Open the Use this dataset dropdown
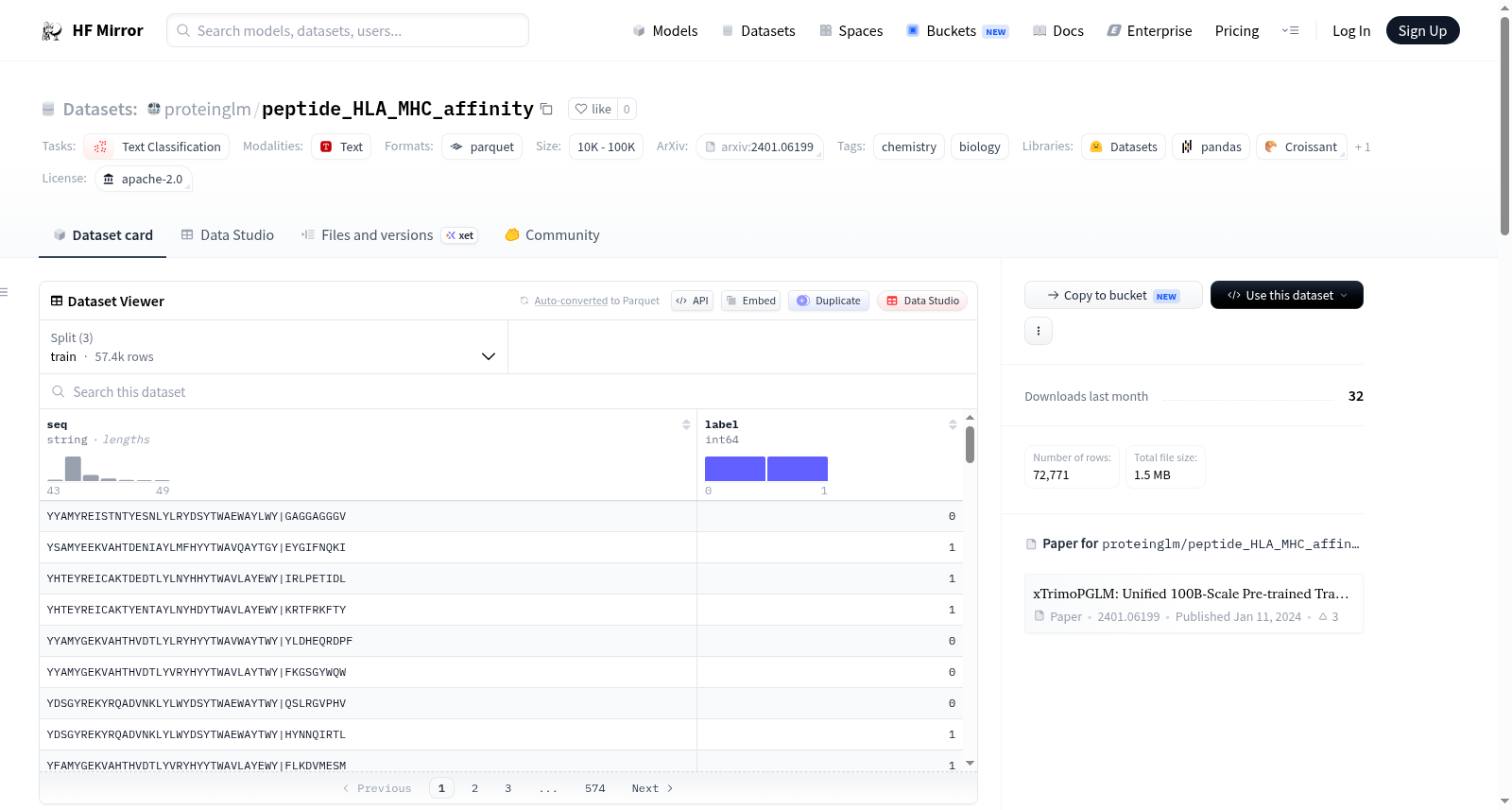 [x=1287, y=296]
